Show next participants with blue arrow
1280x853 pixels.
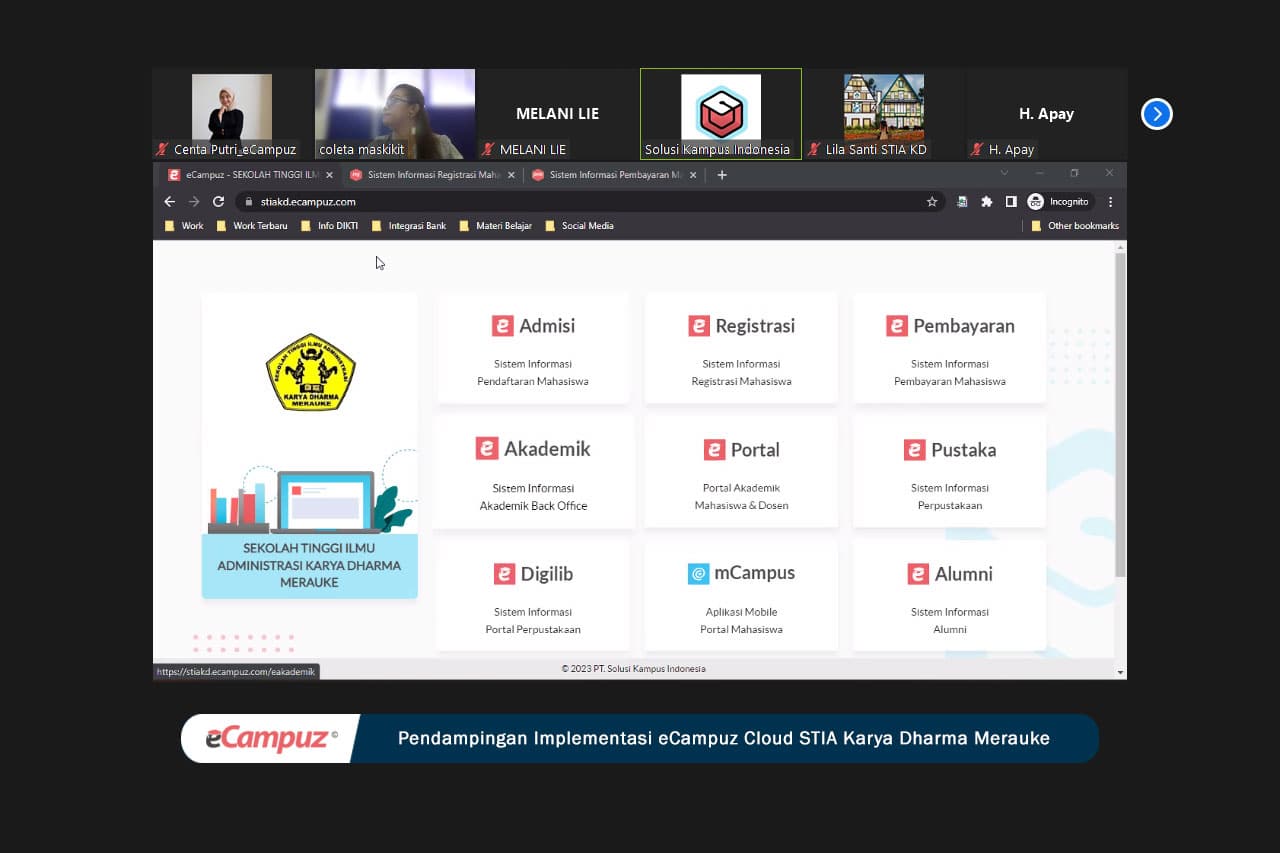(1157, 114)
